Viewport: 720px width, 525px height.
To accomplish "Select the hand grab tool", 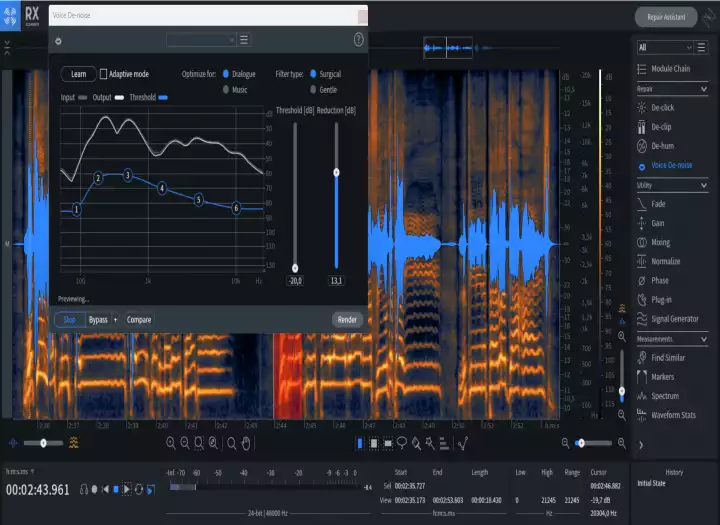I will click(246, 443).
